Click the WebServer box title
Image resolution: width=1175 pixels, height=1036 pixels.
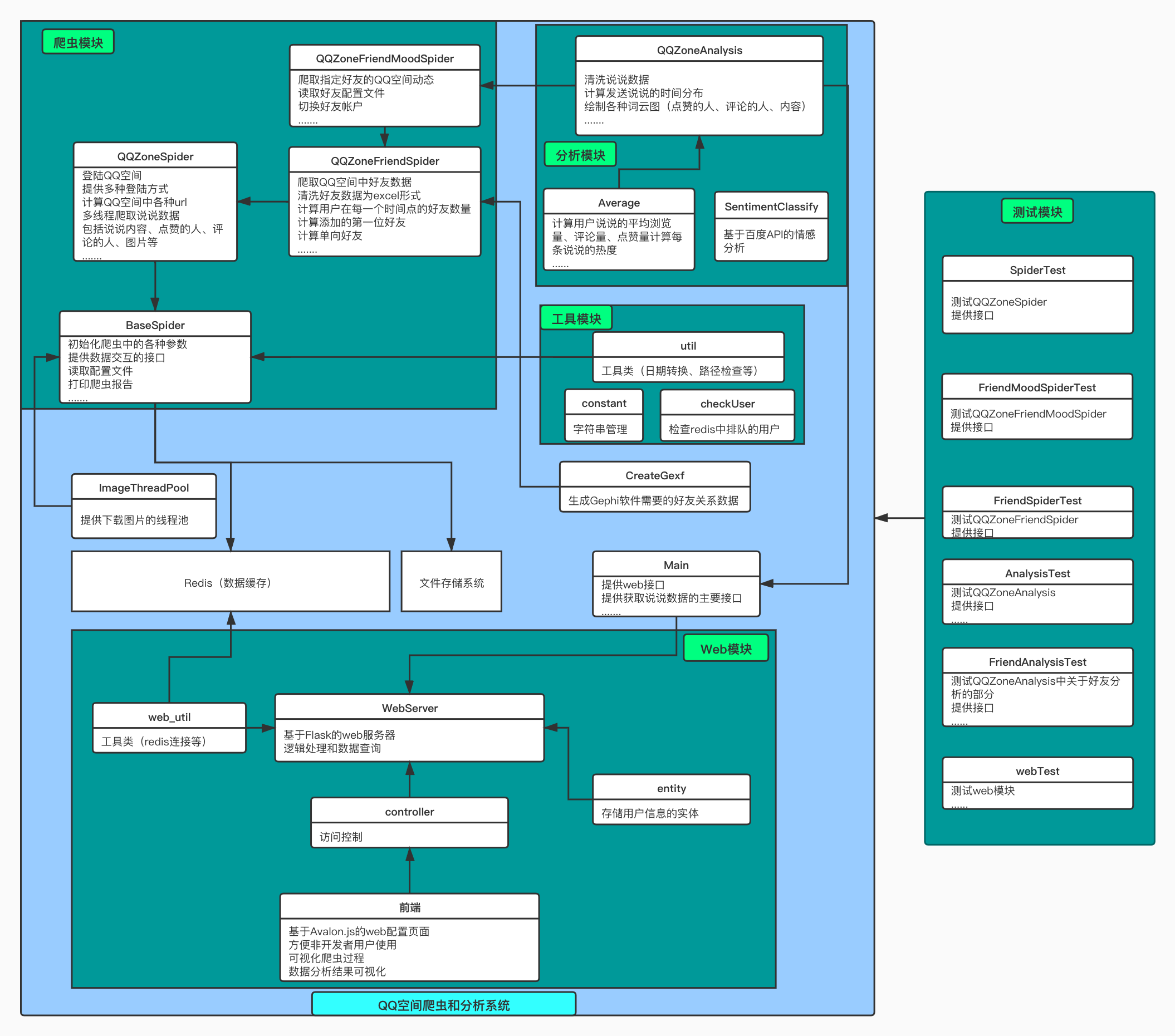coord(409,708)
